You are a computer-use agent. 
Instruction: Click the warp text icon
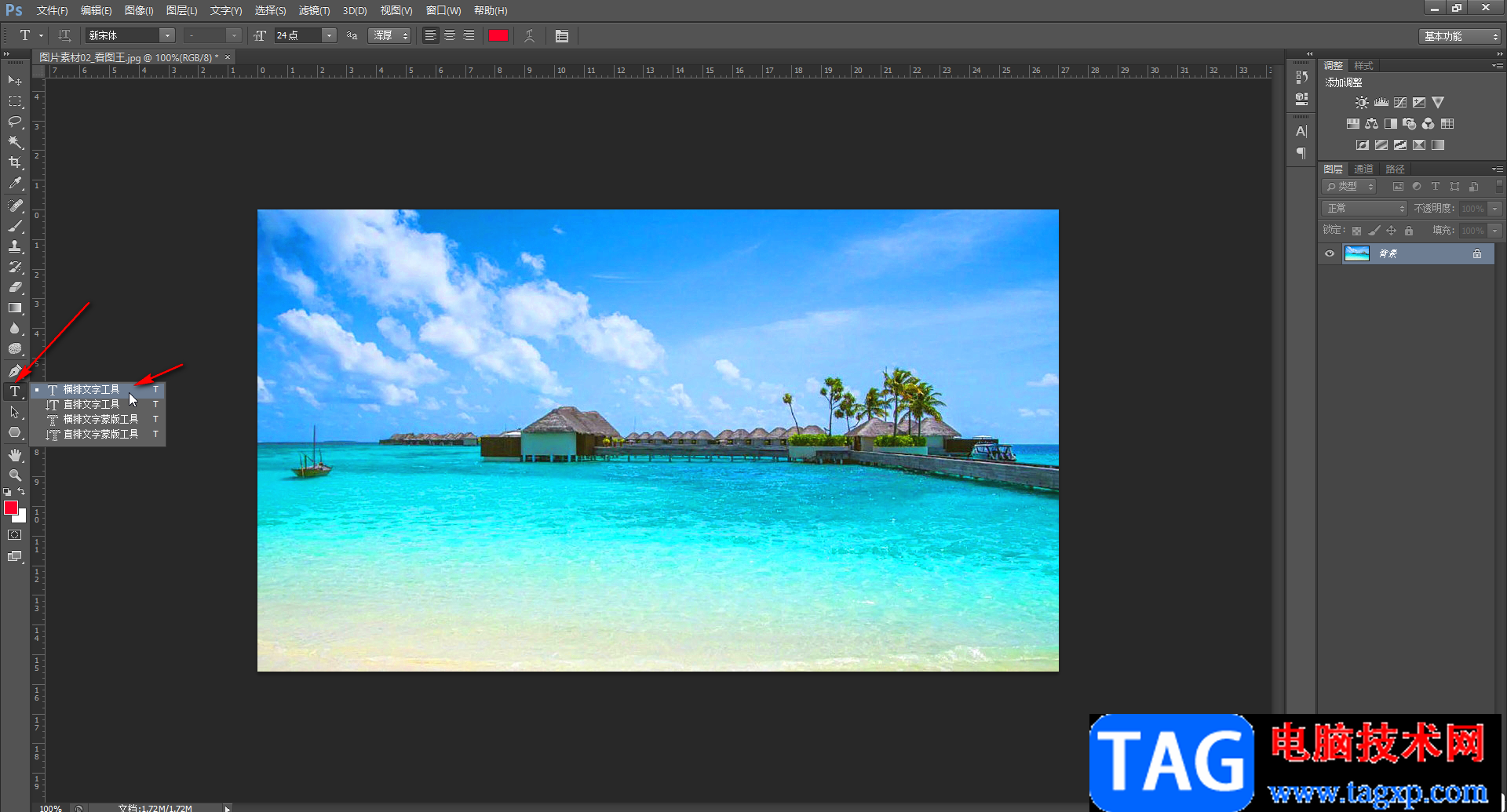click(530, 36)
